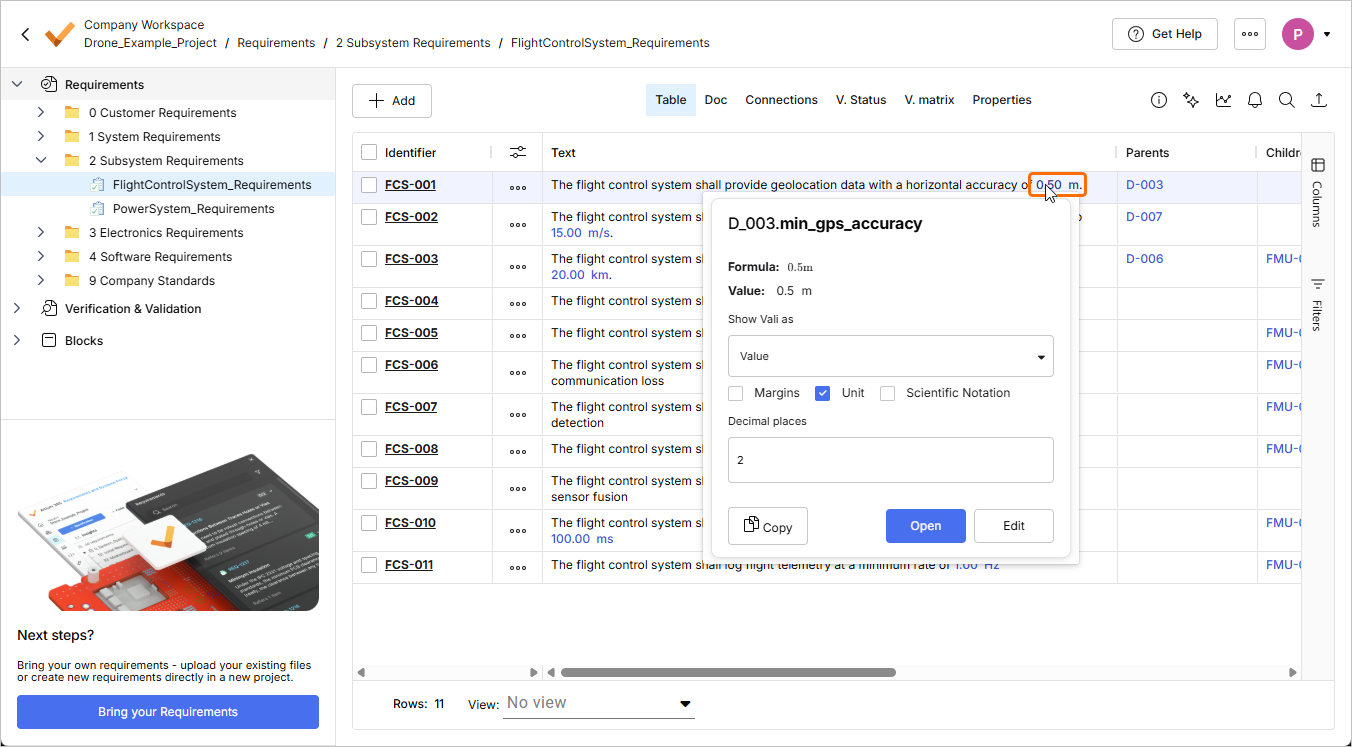Tick the Scientific Notation checkbox

coord(887,394)
